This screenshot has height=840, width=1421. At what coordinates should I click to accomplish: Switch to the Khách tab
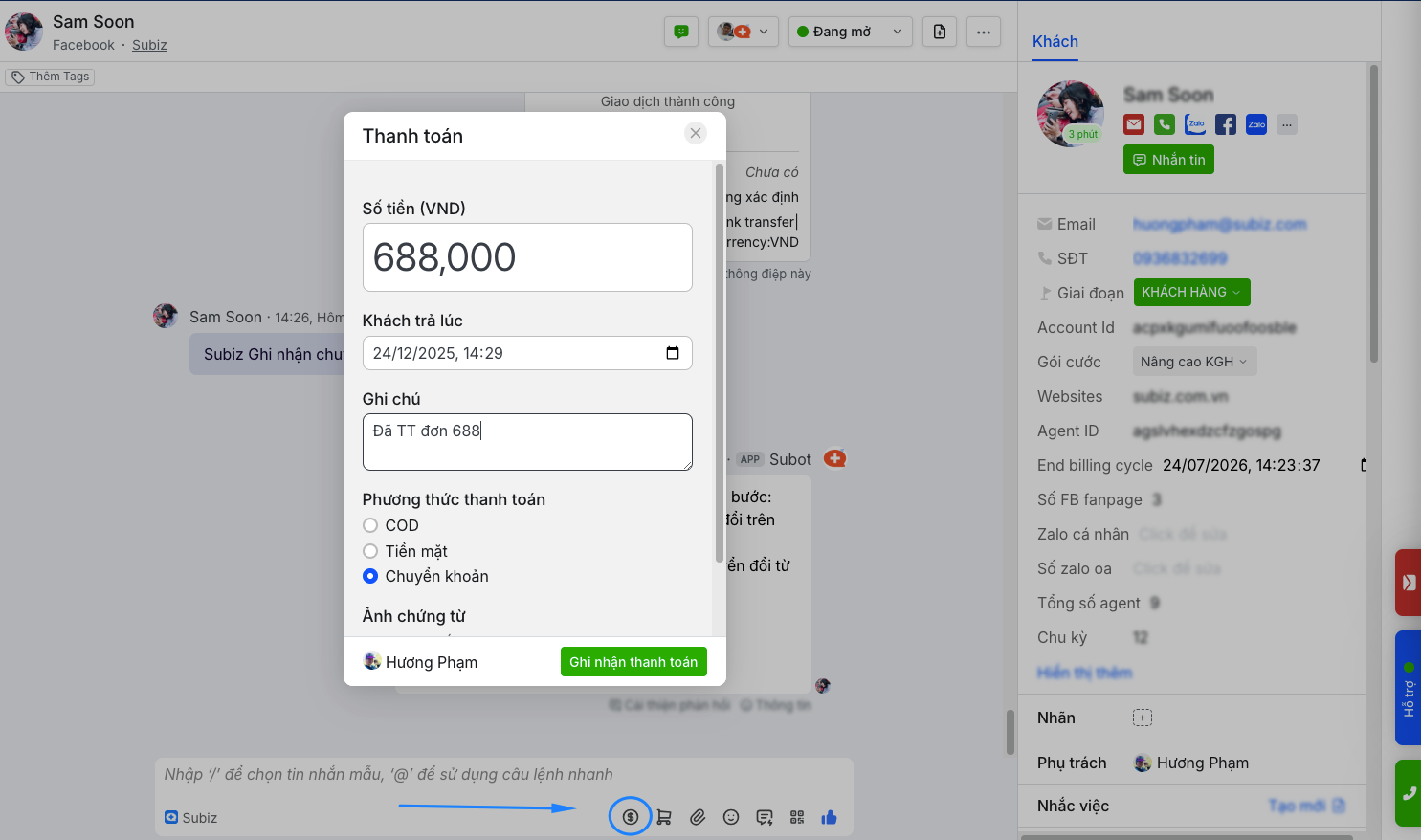pos(1055,41)
